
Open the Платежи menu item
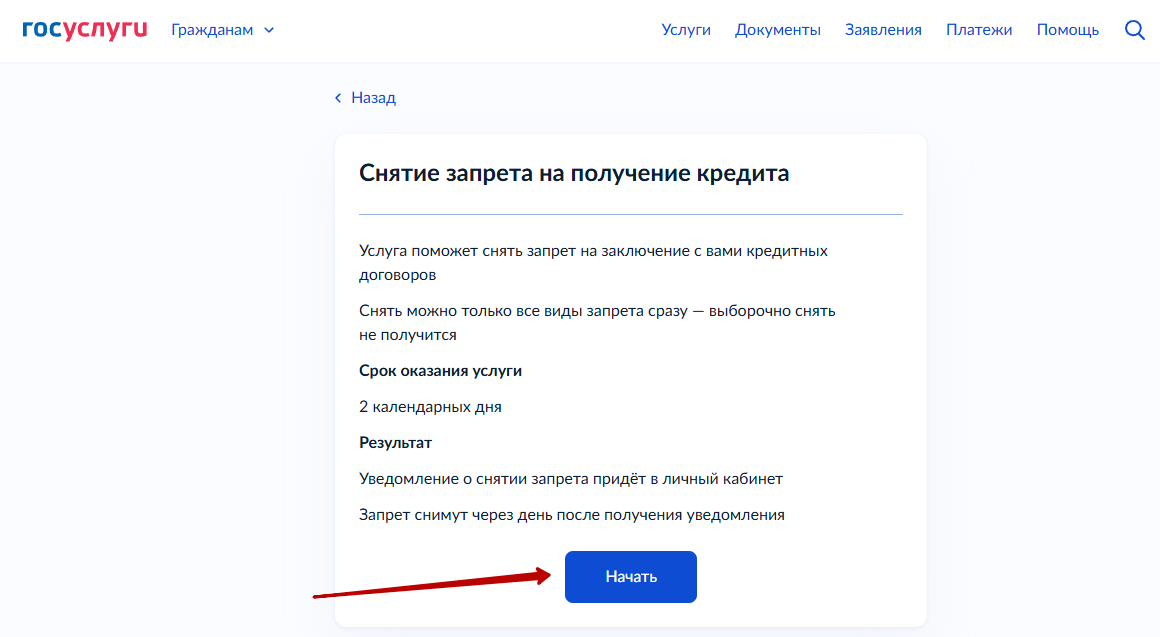(979, 30)
